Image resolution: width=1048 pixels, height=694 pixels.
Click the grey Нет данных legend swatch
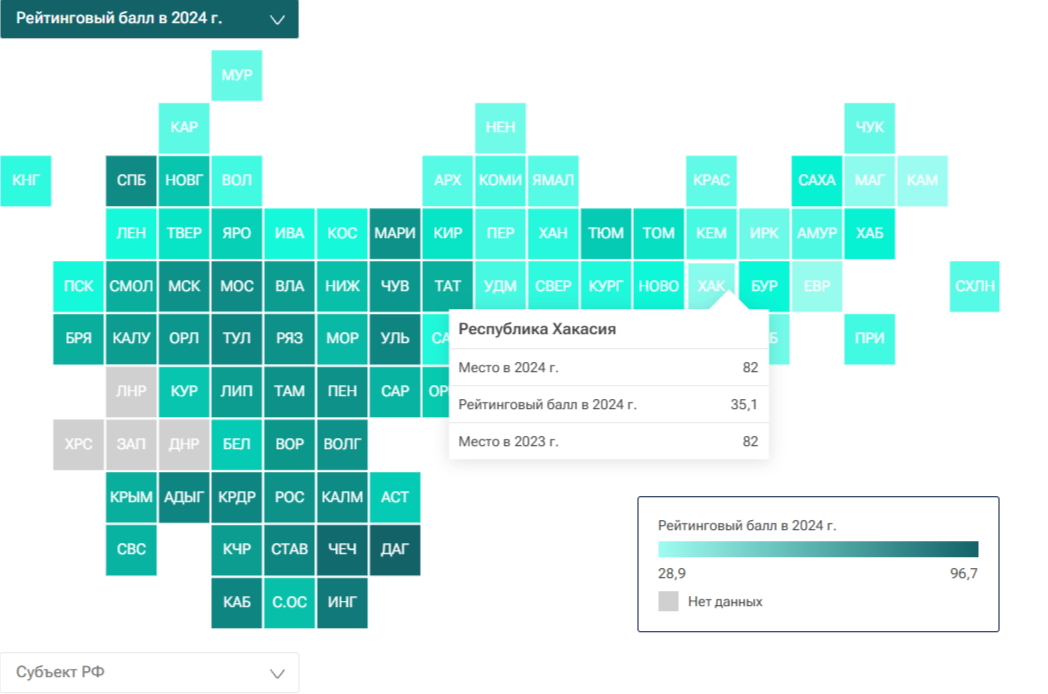[668, 601]
